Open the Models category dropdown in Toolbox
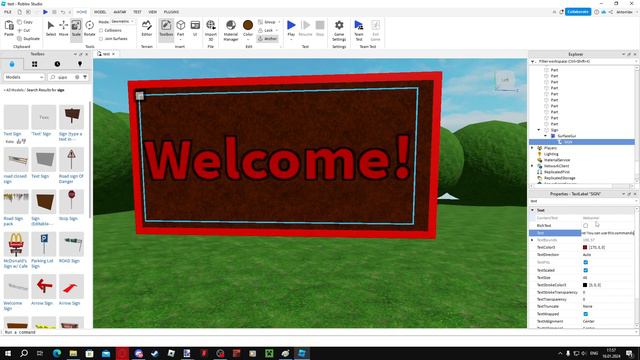The image size is (640, 360). tap(24, 77)
